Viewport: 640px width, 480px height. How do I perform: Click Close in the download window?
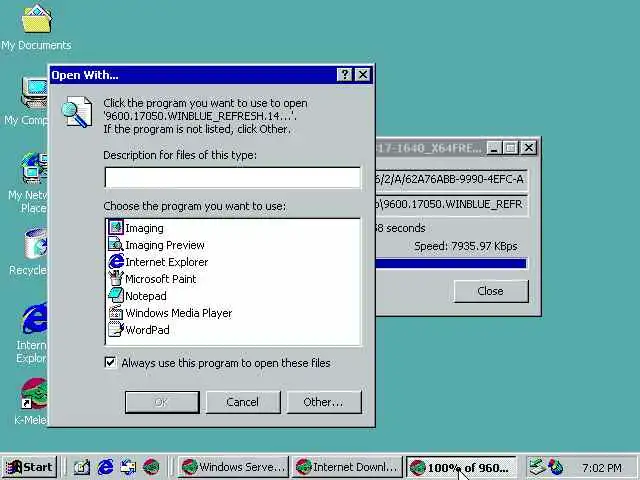click(x=491, y=291)
